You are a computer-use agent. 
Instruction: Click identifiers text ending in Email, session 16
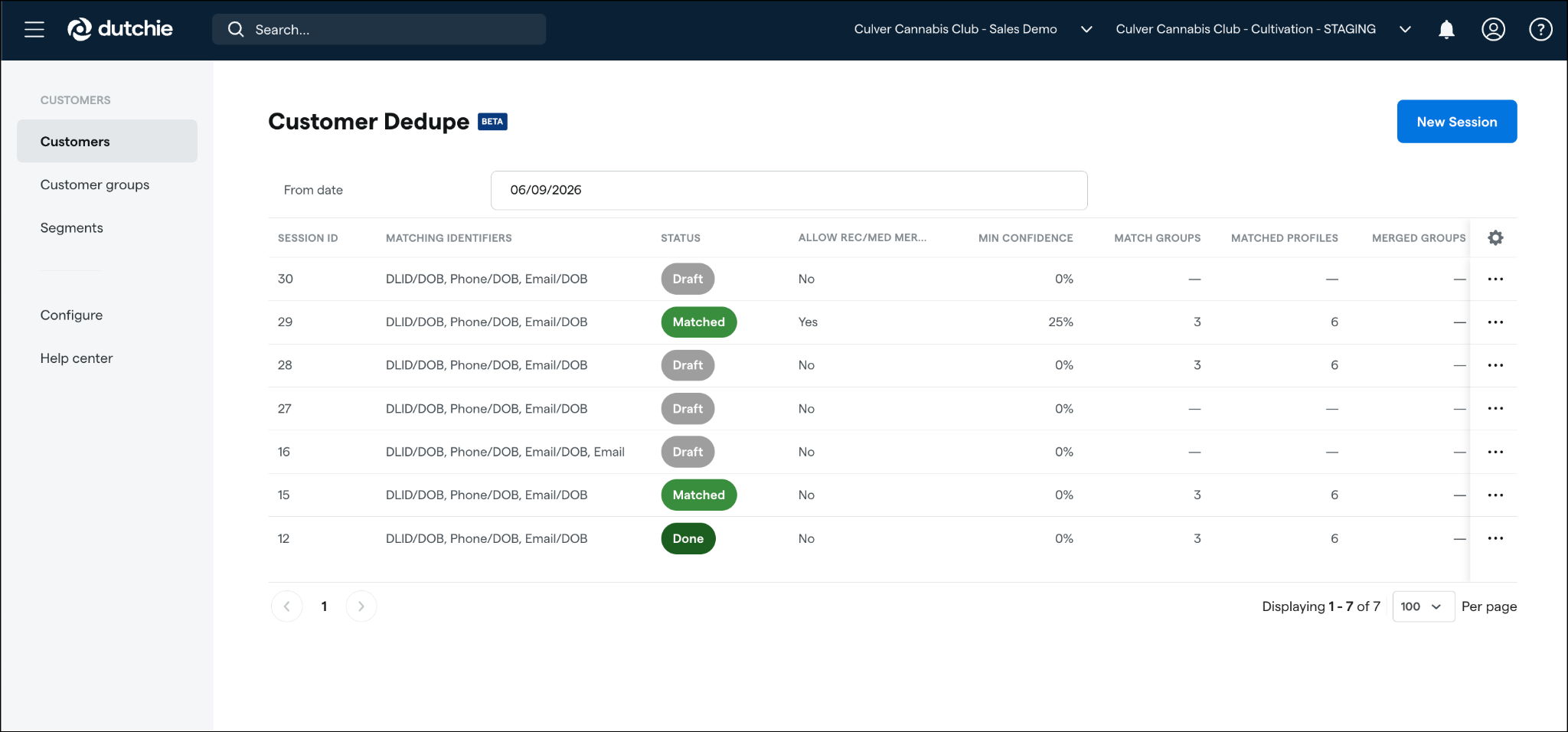click(505, 452)
